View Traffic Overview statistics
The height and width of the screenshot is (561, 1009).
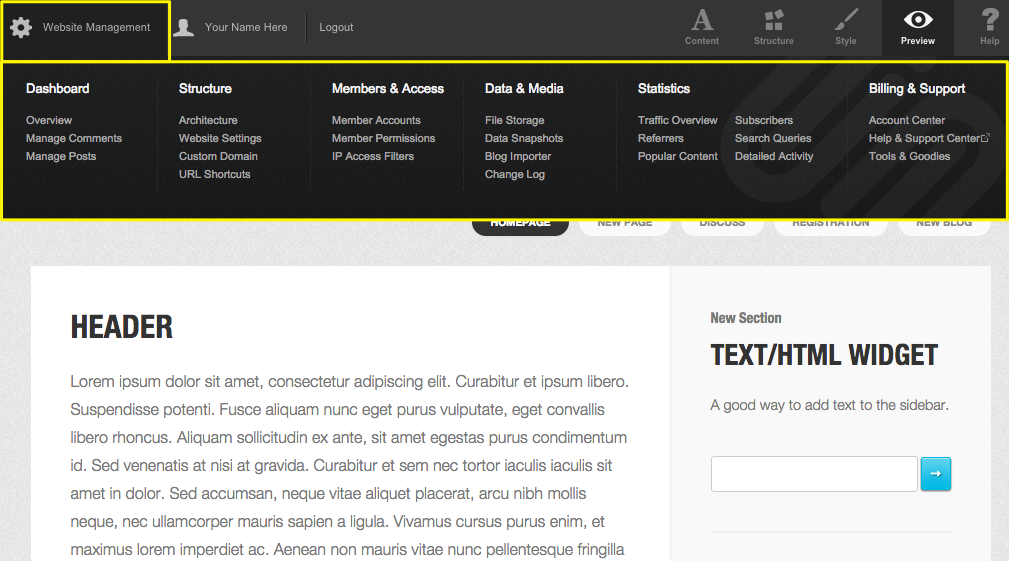point(677,120)
